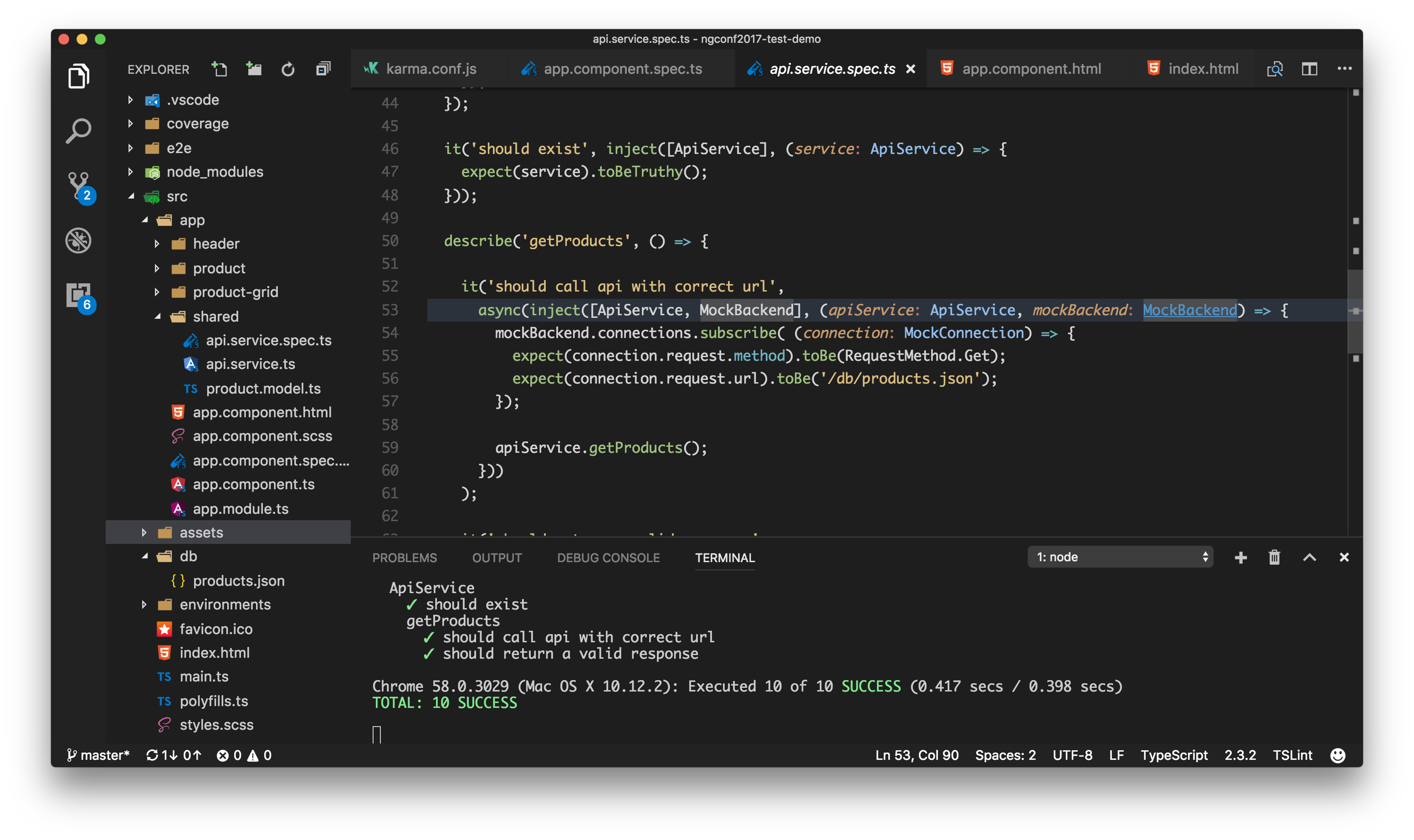Maximize terminal panel with chevron up
Viewport: 1414px width, 840px height.
coord(1309,558)
